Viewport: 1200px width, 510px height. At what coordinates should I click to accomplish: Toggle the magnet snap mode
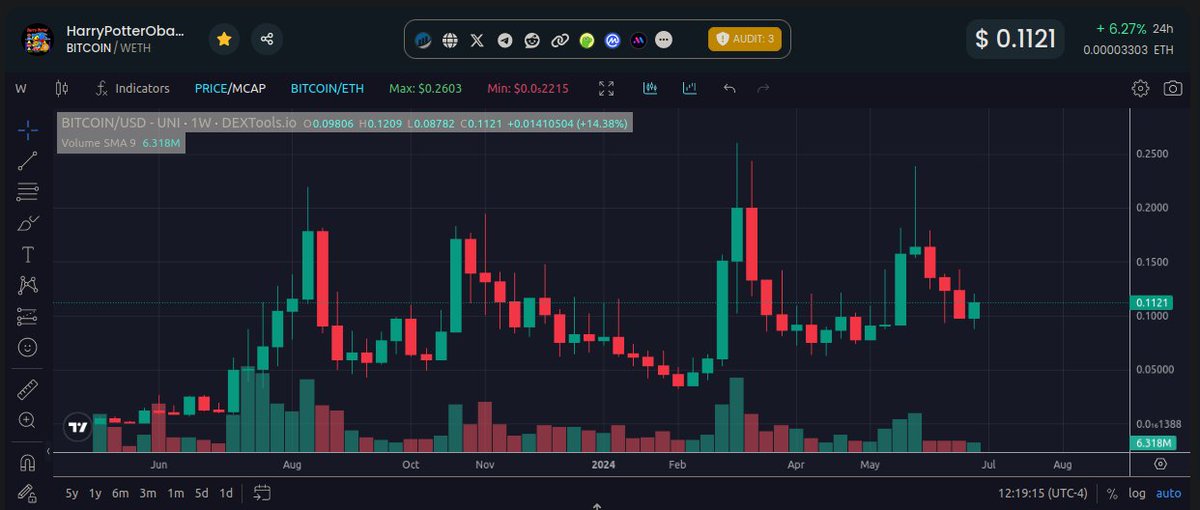tap(28, 463)
